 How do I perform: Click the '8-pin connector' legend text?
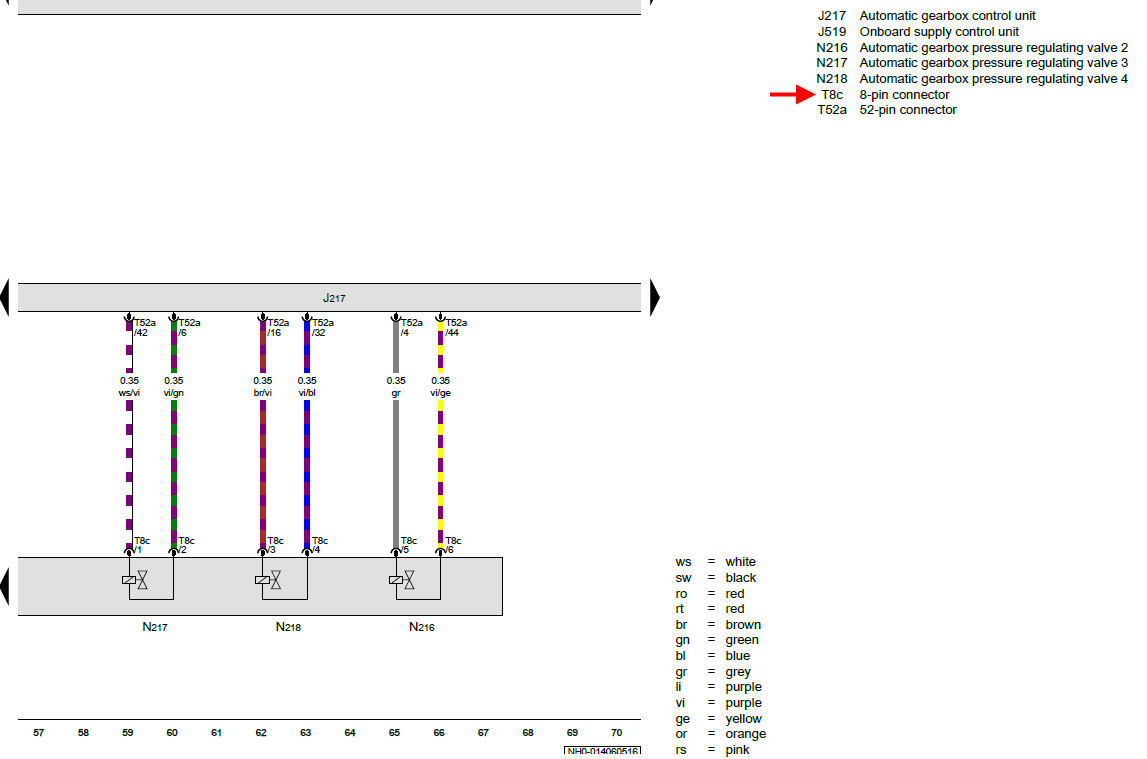pyautogui.click(x=904, y=95)
